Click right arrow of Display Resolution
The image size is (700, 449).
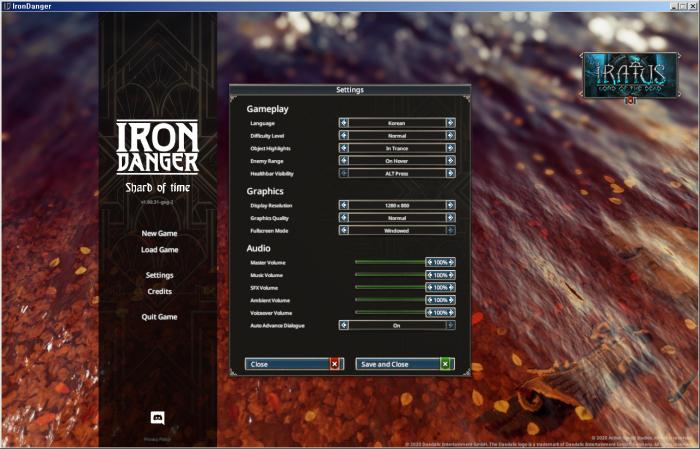click(x=450, y=205)
